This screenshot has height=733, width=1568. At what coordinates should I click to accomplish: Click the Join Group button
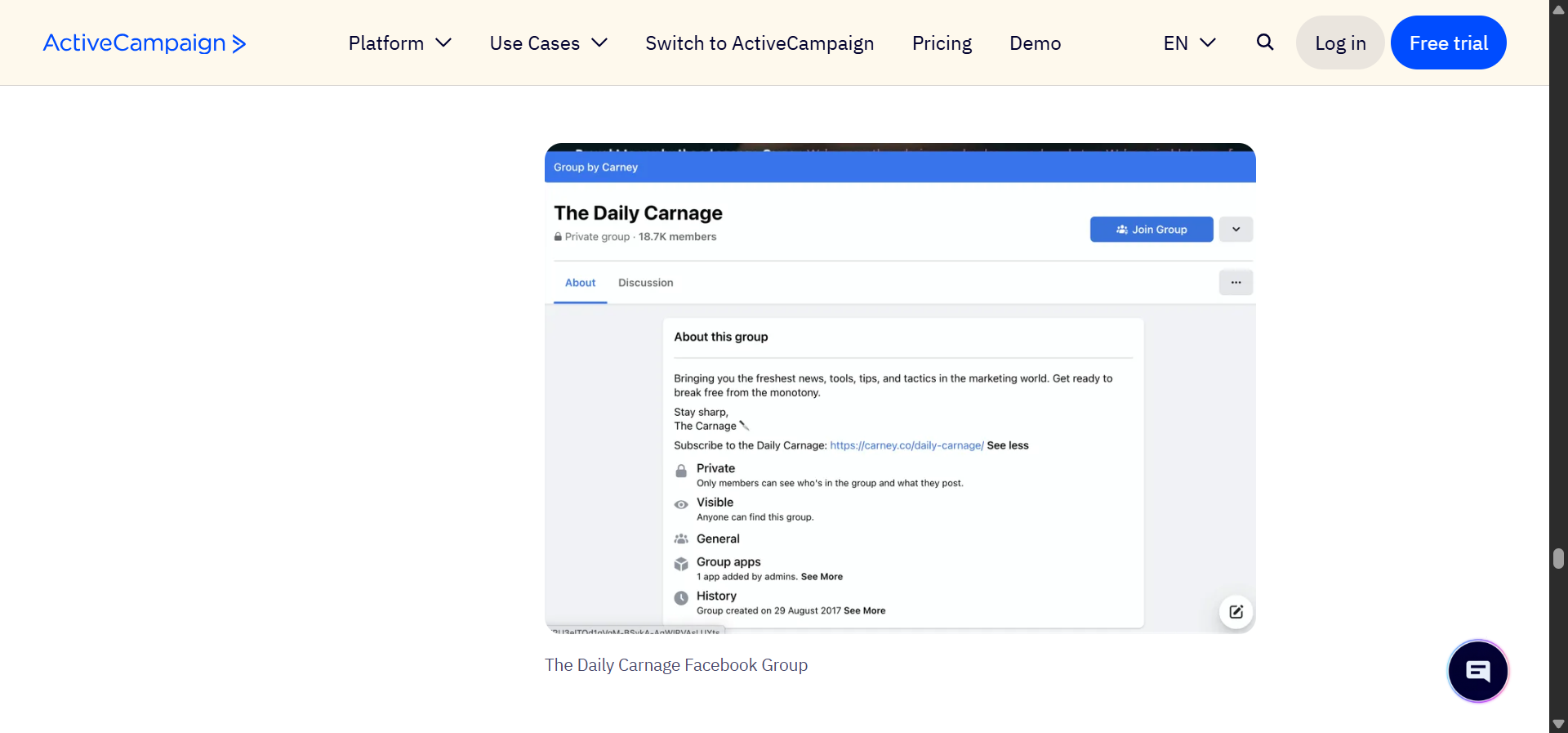(1151, 230)
